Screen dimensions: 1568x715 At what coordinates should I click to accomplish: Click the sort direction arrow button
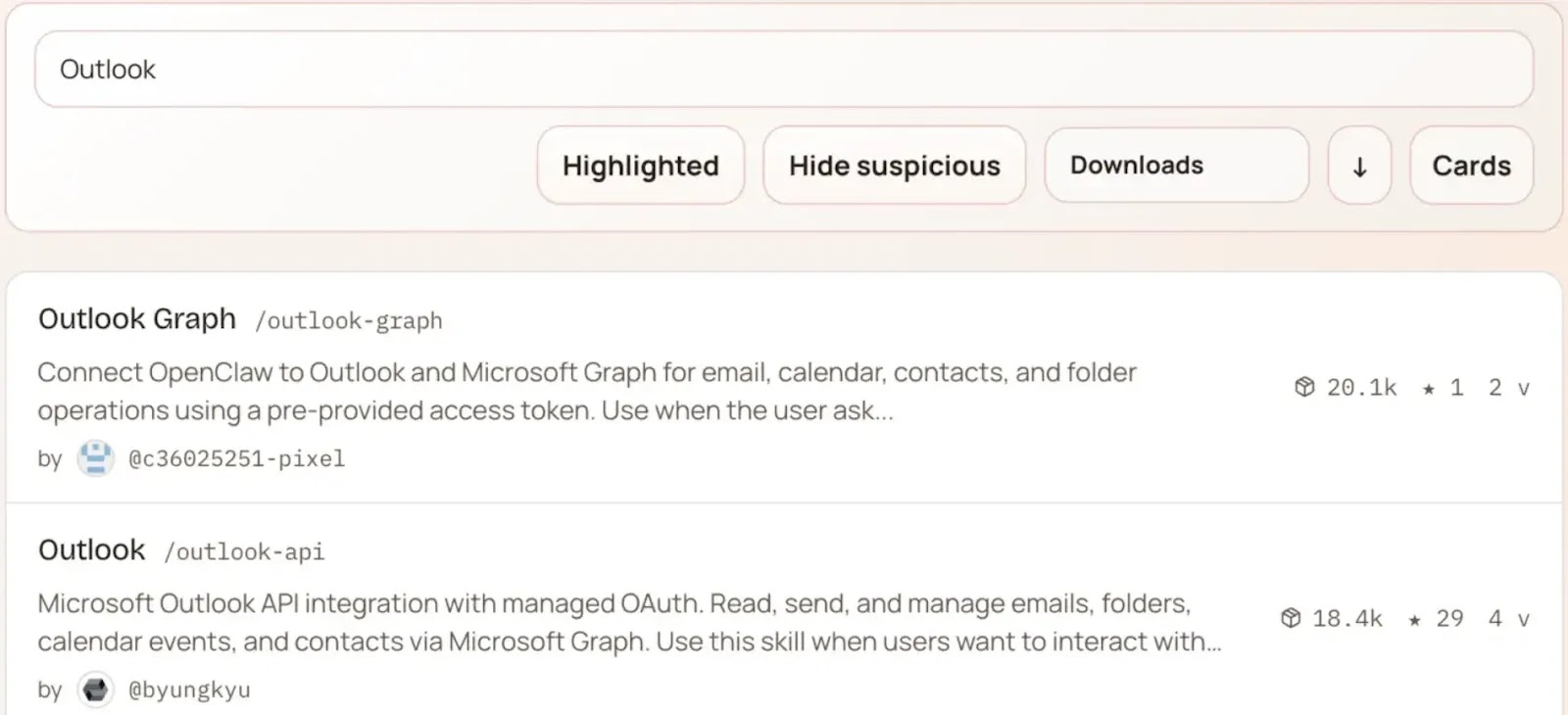point(1359,167)
